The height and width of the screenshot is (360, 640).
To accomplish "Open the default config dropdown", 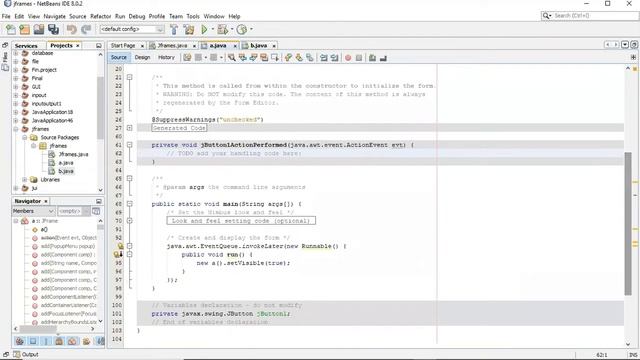I will click(132, 29).
